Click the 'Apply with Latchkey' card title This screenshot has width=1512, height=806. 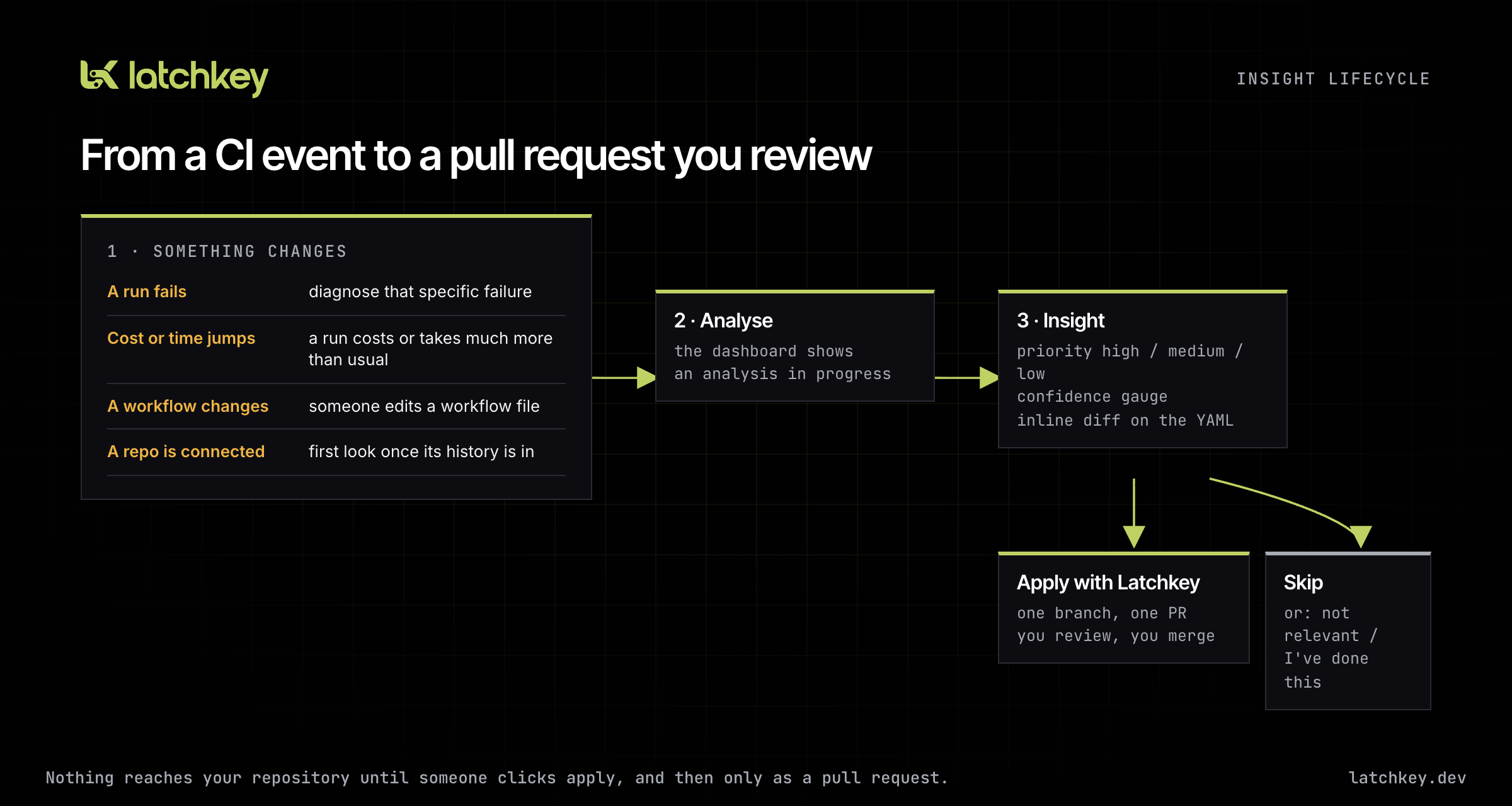1108,583
